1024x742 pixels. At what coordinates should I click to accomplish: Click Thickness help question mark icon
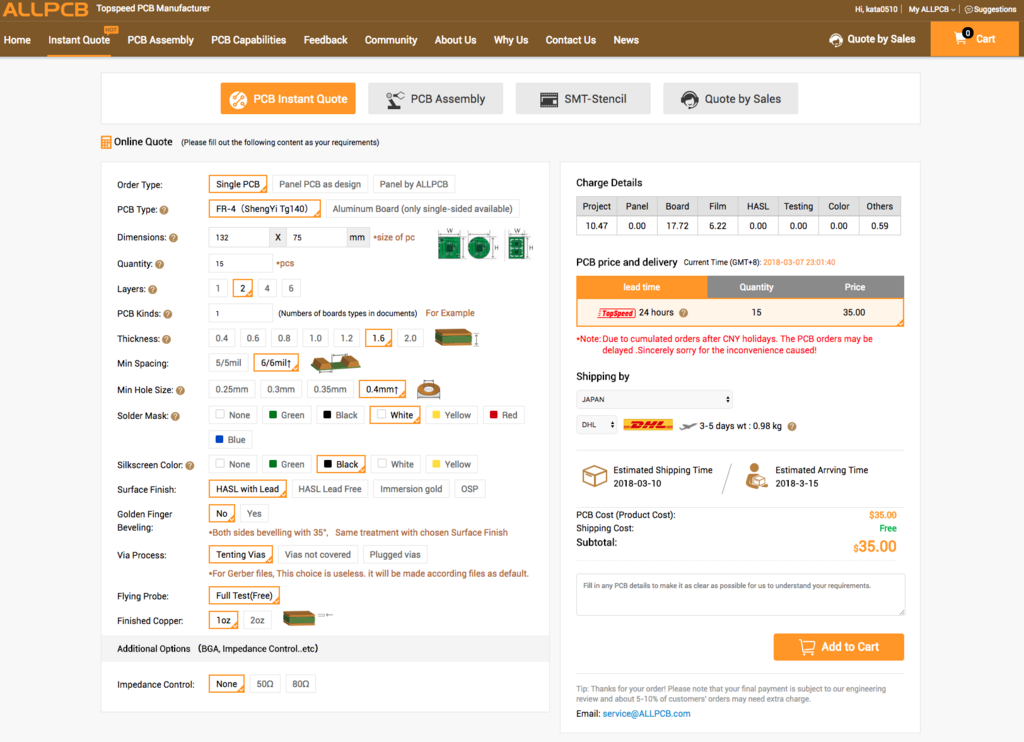[167, 339]
